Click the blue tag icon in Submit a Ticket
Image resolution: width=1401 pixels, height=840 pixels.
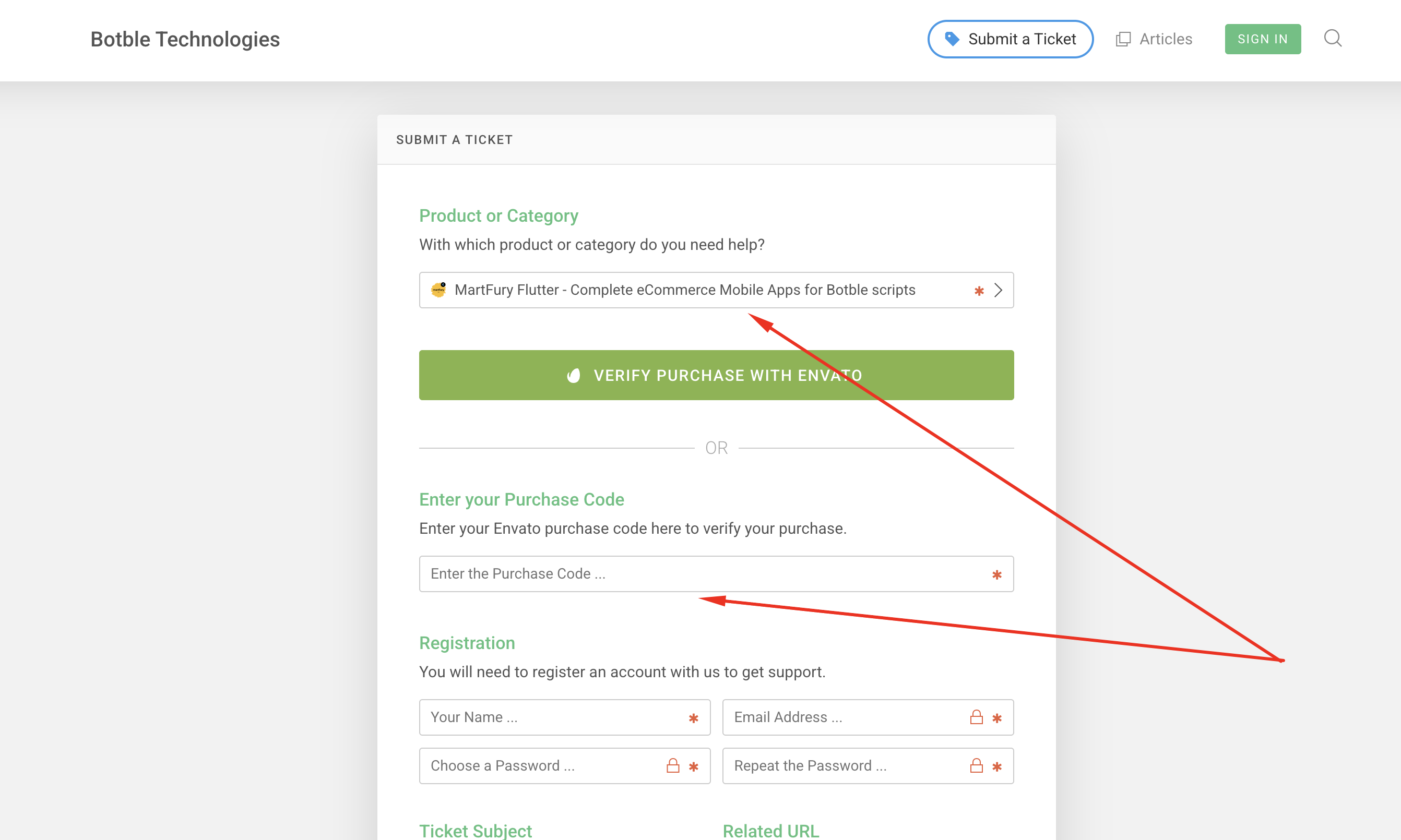(x=952, y=39)
